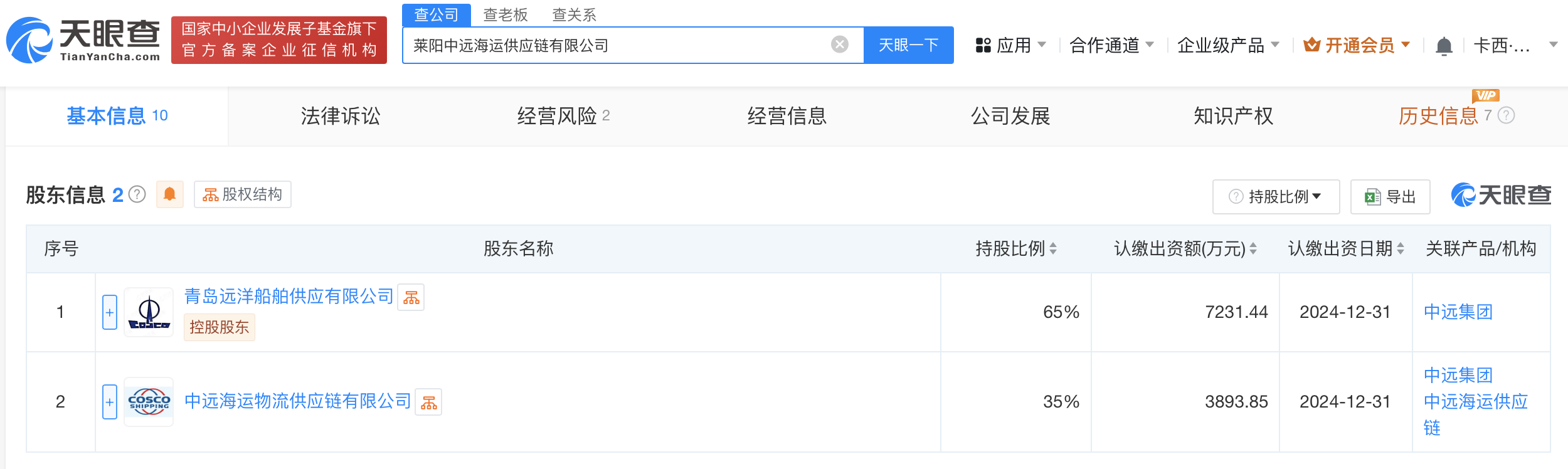Screen dimensions: 1568x469
Task: Click the 序号 column header
Action: (61, 249)
